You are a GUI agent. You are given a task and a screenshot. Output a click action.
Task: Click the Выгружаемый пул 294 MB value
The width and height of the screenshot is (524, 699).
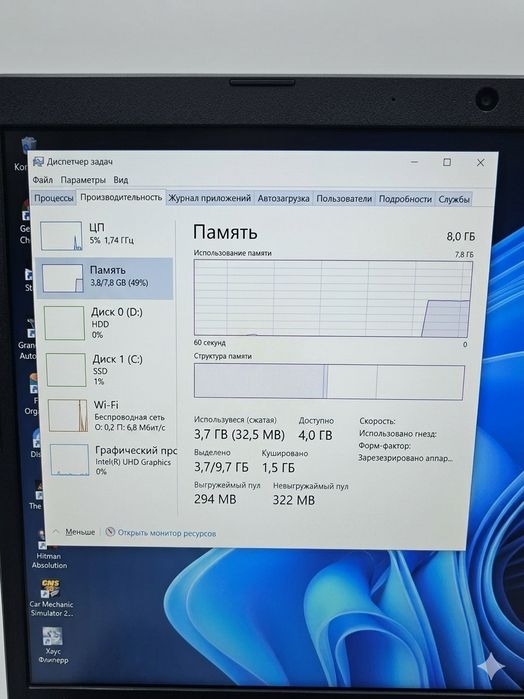[x=215, y=499]
